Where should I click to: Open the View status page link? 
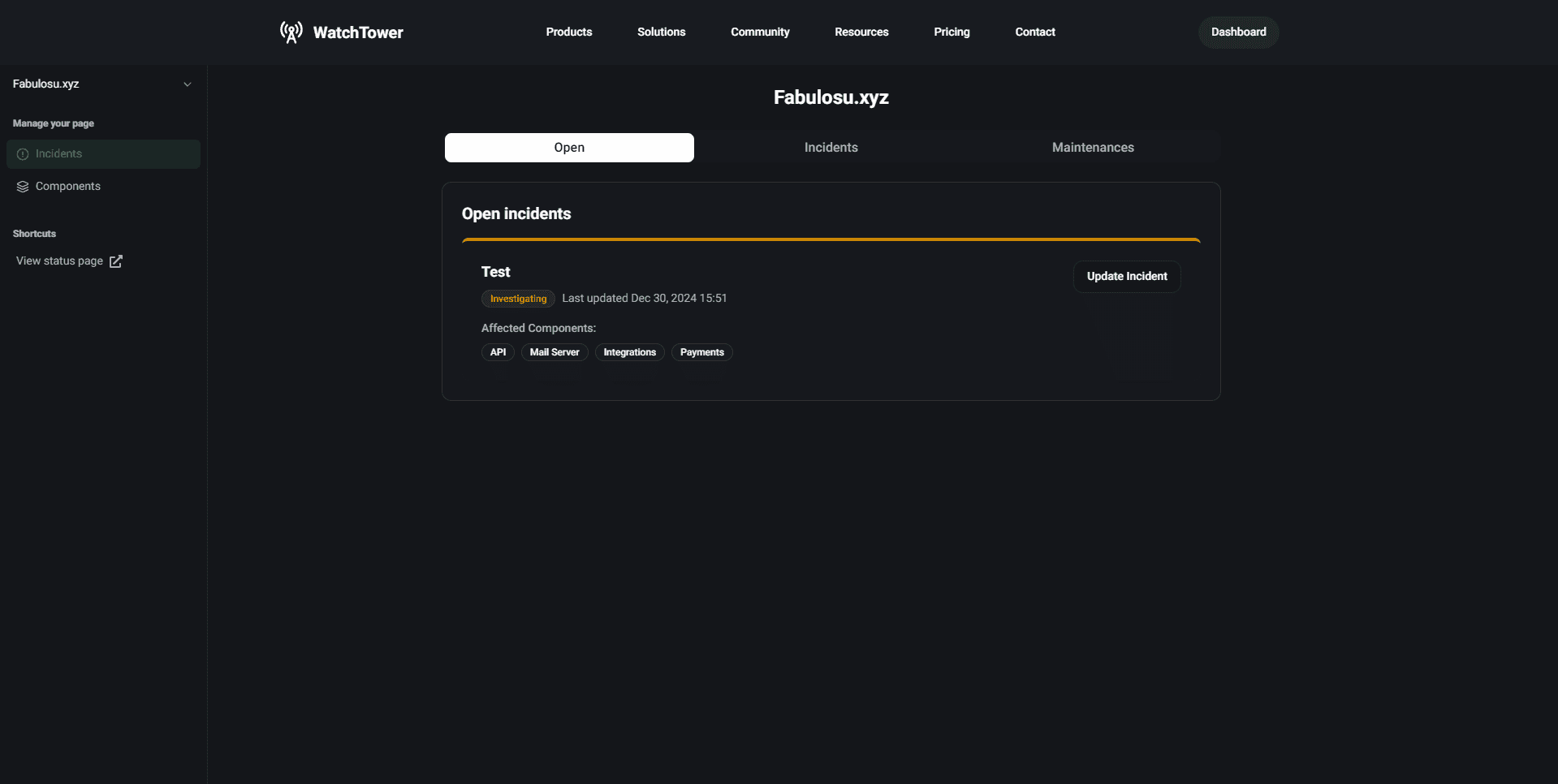click(58, 261)
